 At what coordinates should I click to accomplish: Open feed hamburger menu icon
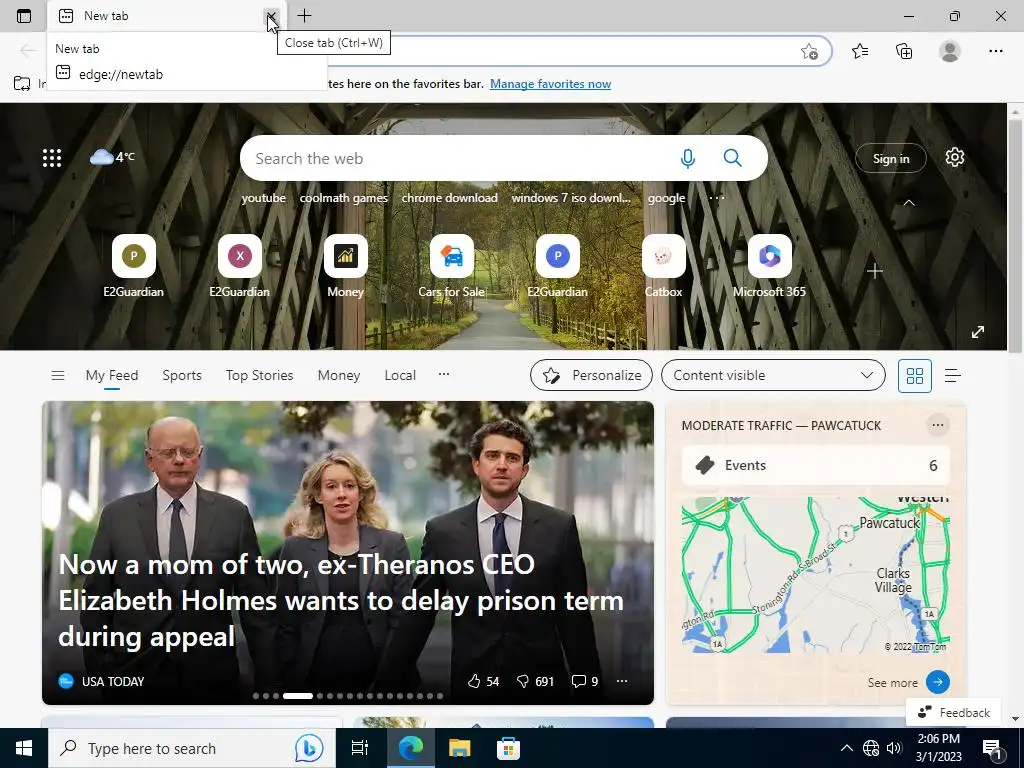tap(57, 376)
